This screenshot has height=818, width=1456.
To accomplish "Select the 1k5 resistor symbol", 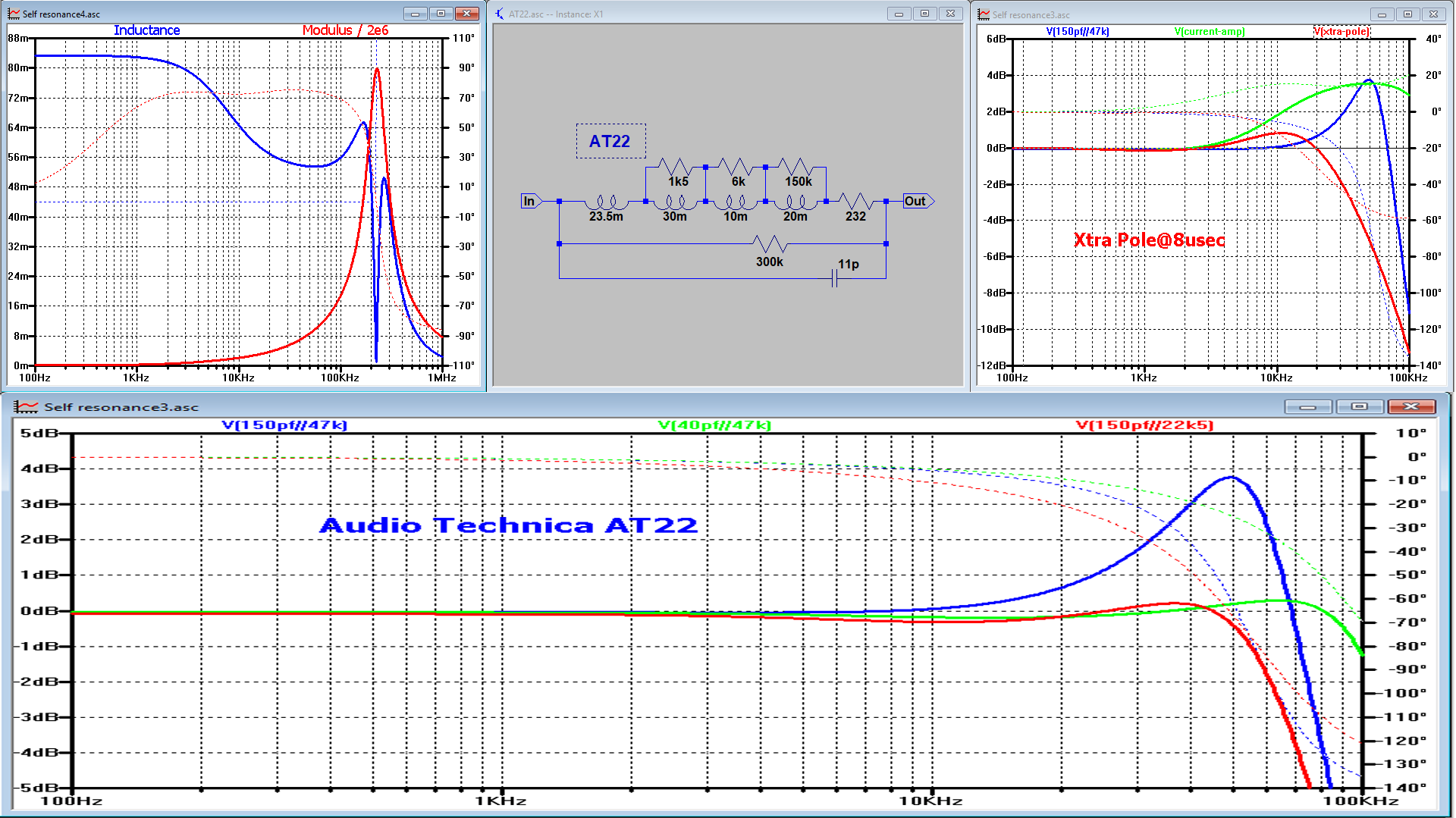I will coord(674,167).
